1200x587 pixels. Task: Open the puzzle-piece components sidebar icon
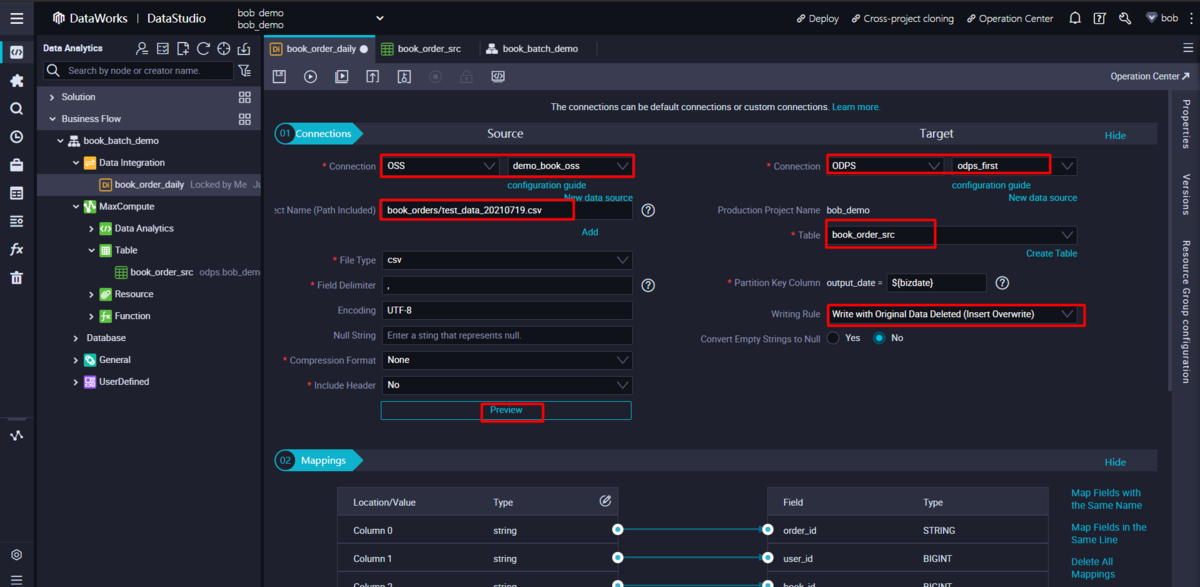[16, 80]
